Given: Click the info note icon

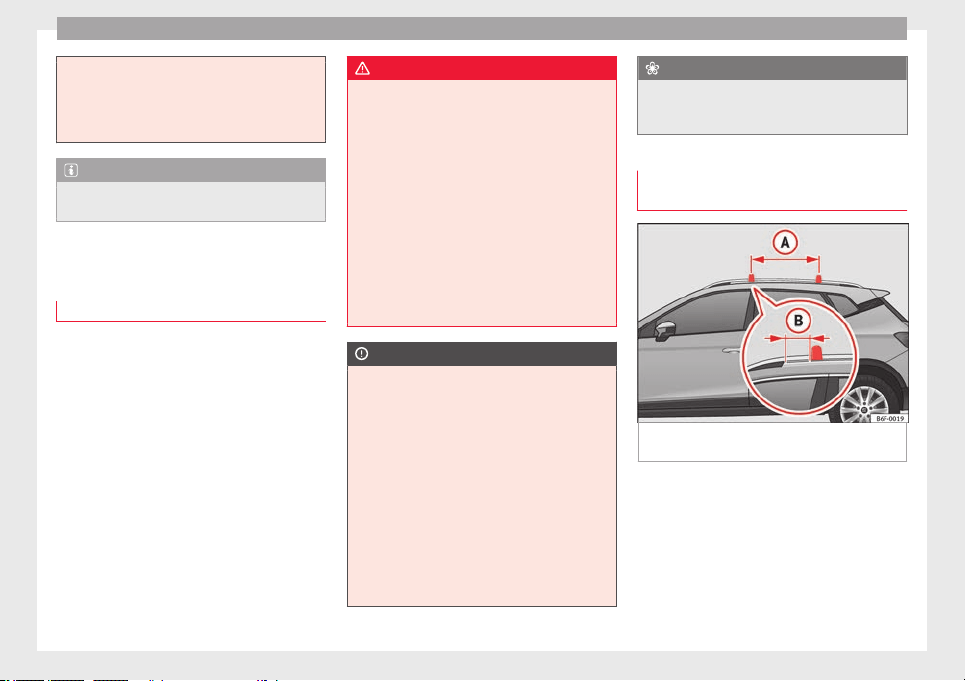Looking at the screenshot, I should [x=71, y=170].
